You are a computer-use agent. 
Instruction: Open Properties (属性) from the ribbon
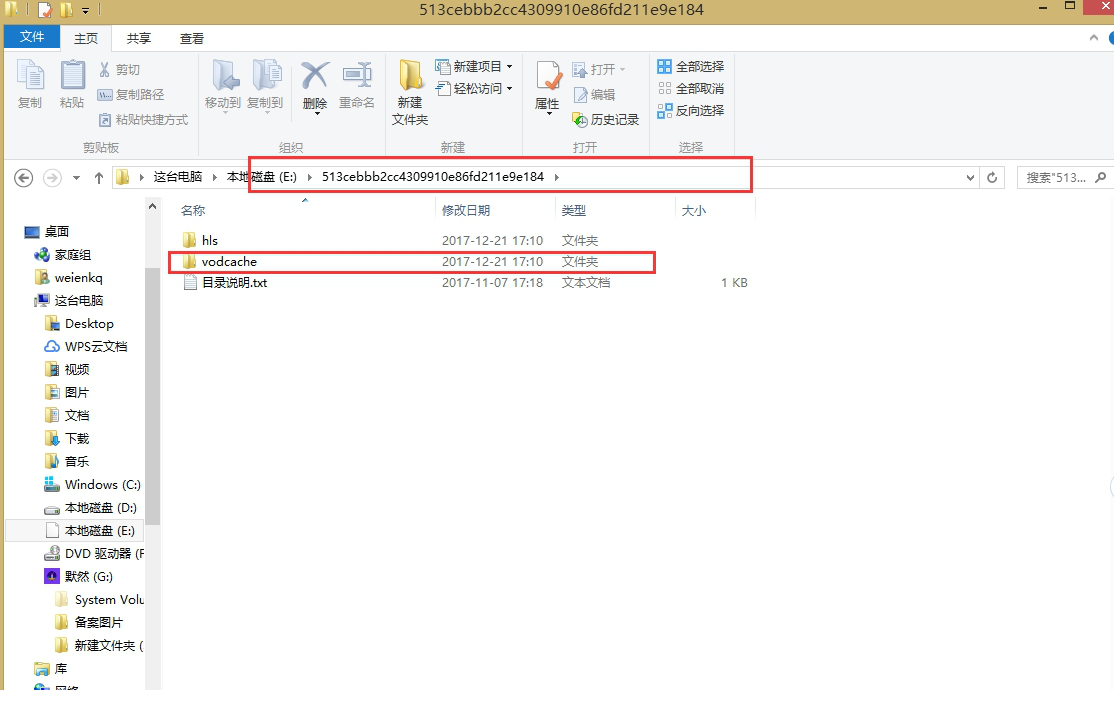[548, 78]
